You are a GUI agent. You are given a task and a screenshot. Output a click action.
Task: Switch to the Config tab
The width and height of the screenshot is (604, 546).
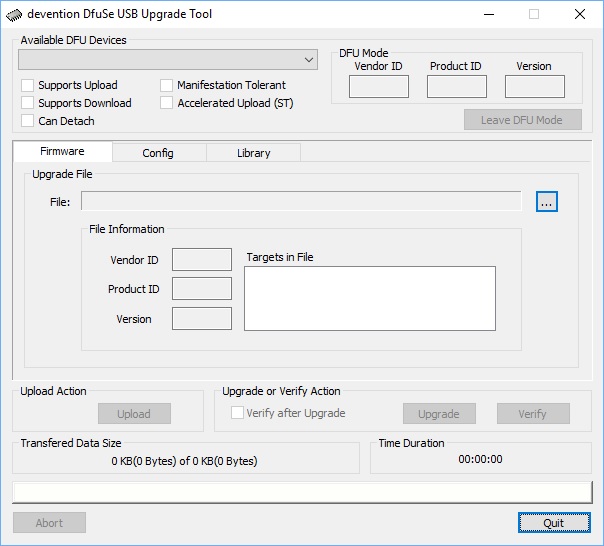[x=159, y=153]
